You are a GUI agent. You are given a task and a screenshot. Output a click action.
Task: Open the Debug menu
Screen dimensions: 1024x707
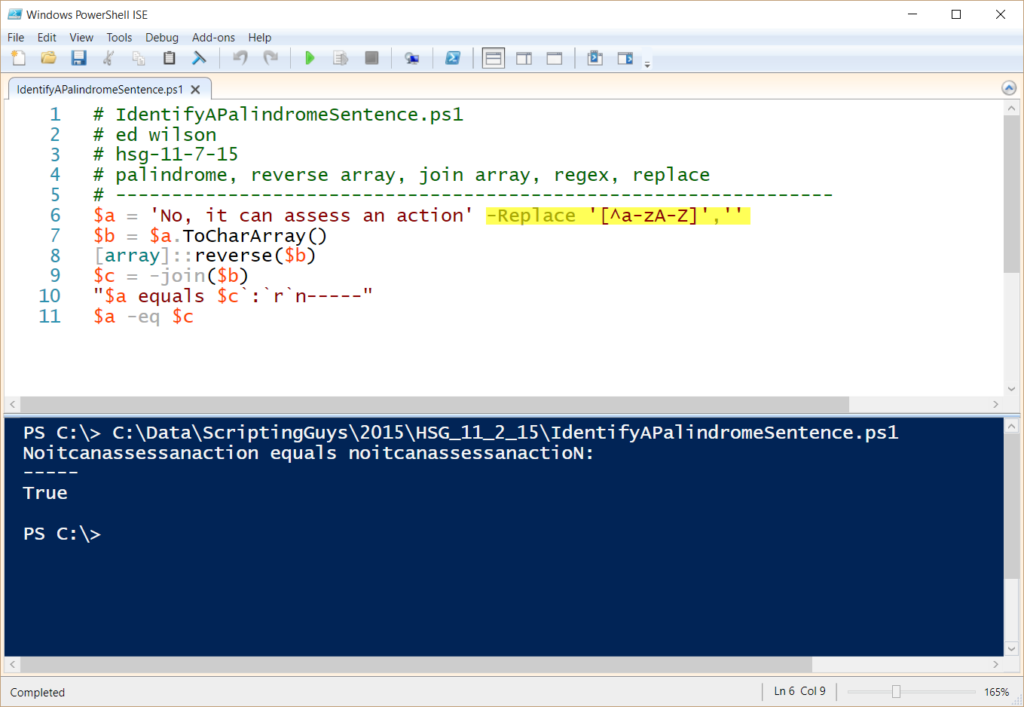click(161, 37)
